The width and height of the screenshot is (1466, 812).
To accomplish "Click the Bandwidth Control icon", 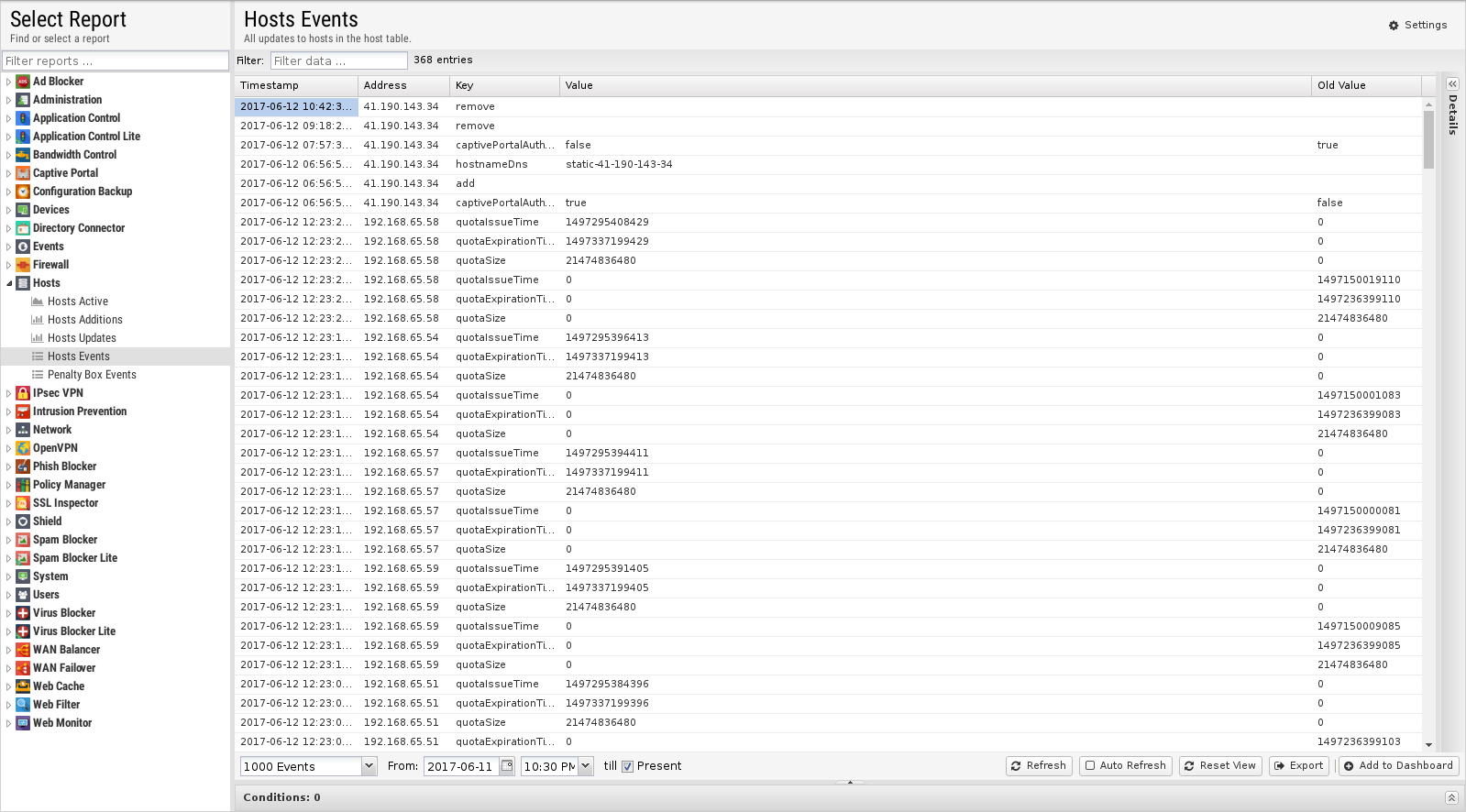I will 23,155.
